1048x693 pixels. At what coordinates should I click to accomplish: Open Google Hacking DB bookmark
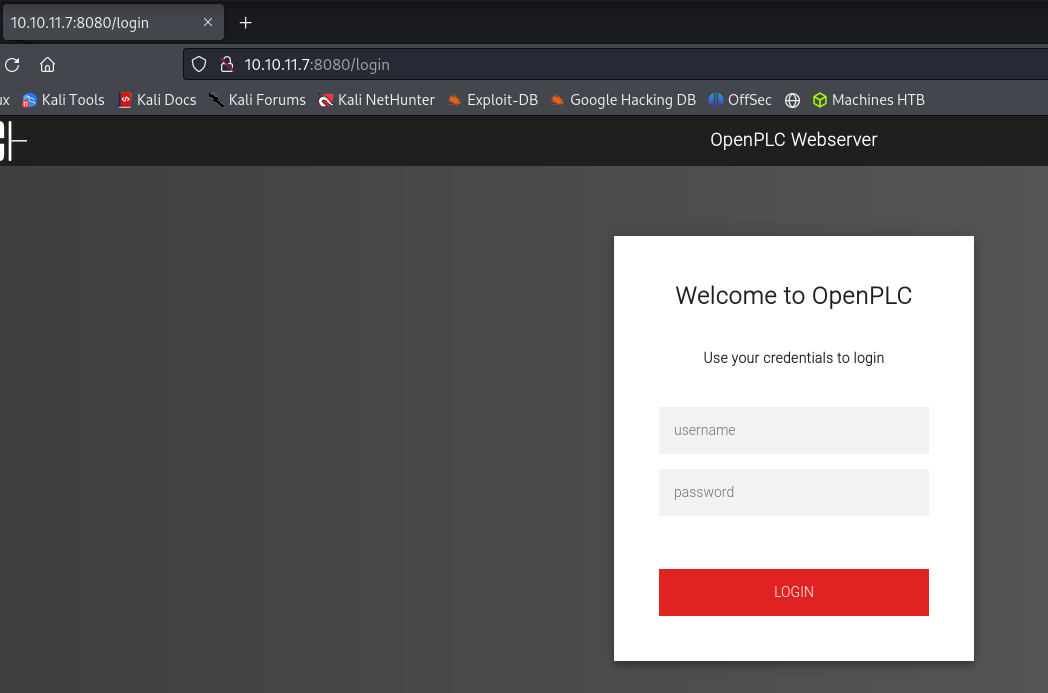(623, 100)
